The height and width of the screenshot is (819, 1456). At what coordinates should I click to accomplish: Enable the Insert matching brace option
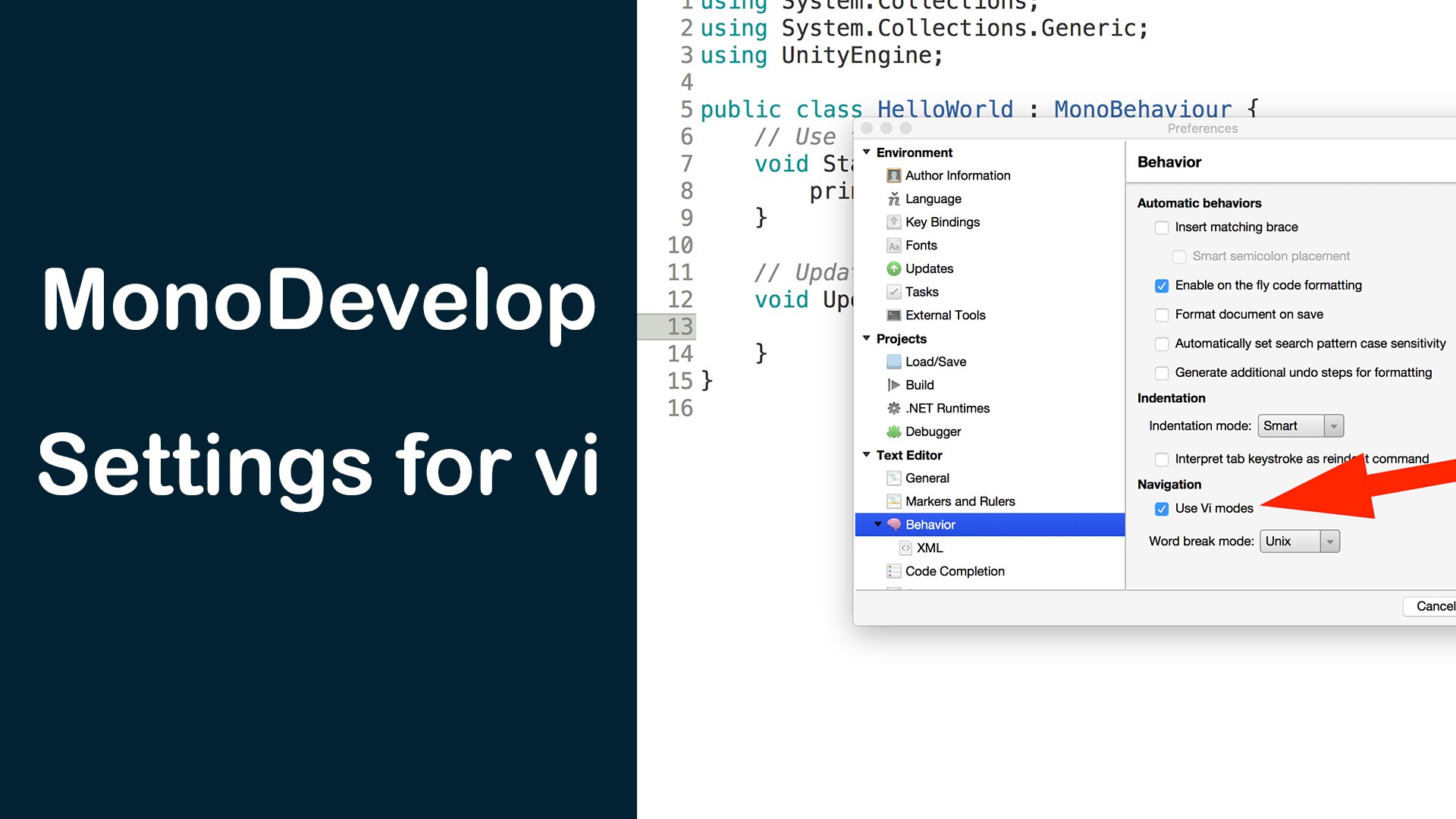tap(1161, 227)
